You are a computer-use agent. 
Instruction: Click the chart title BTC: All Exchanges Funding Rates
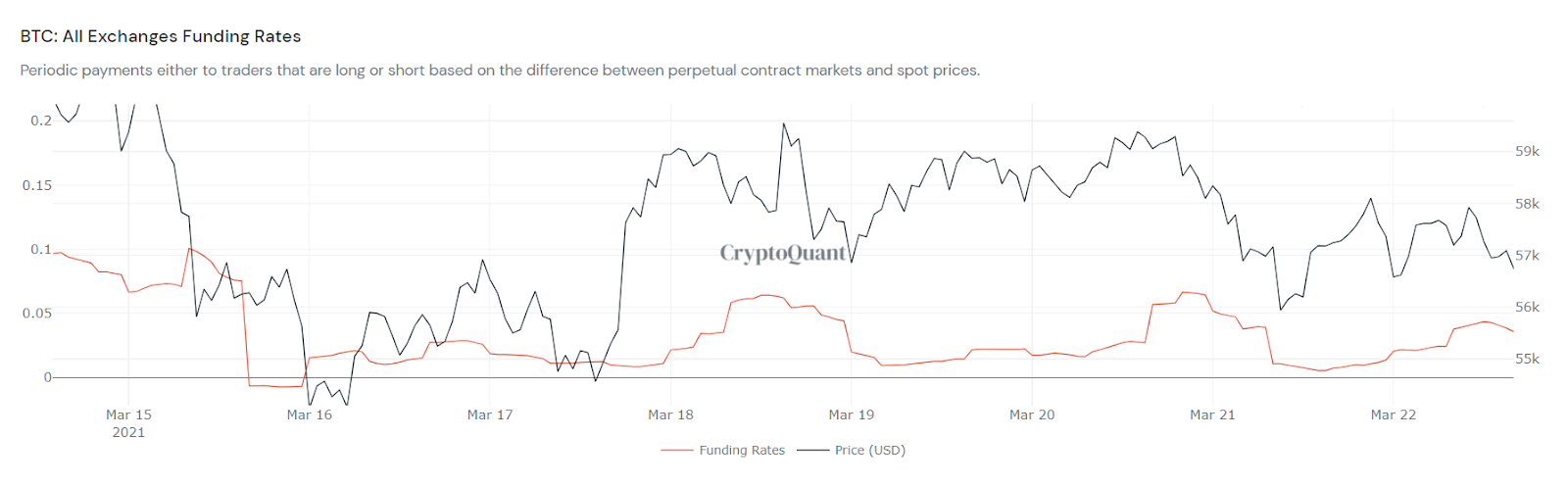tap(161, 36)
